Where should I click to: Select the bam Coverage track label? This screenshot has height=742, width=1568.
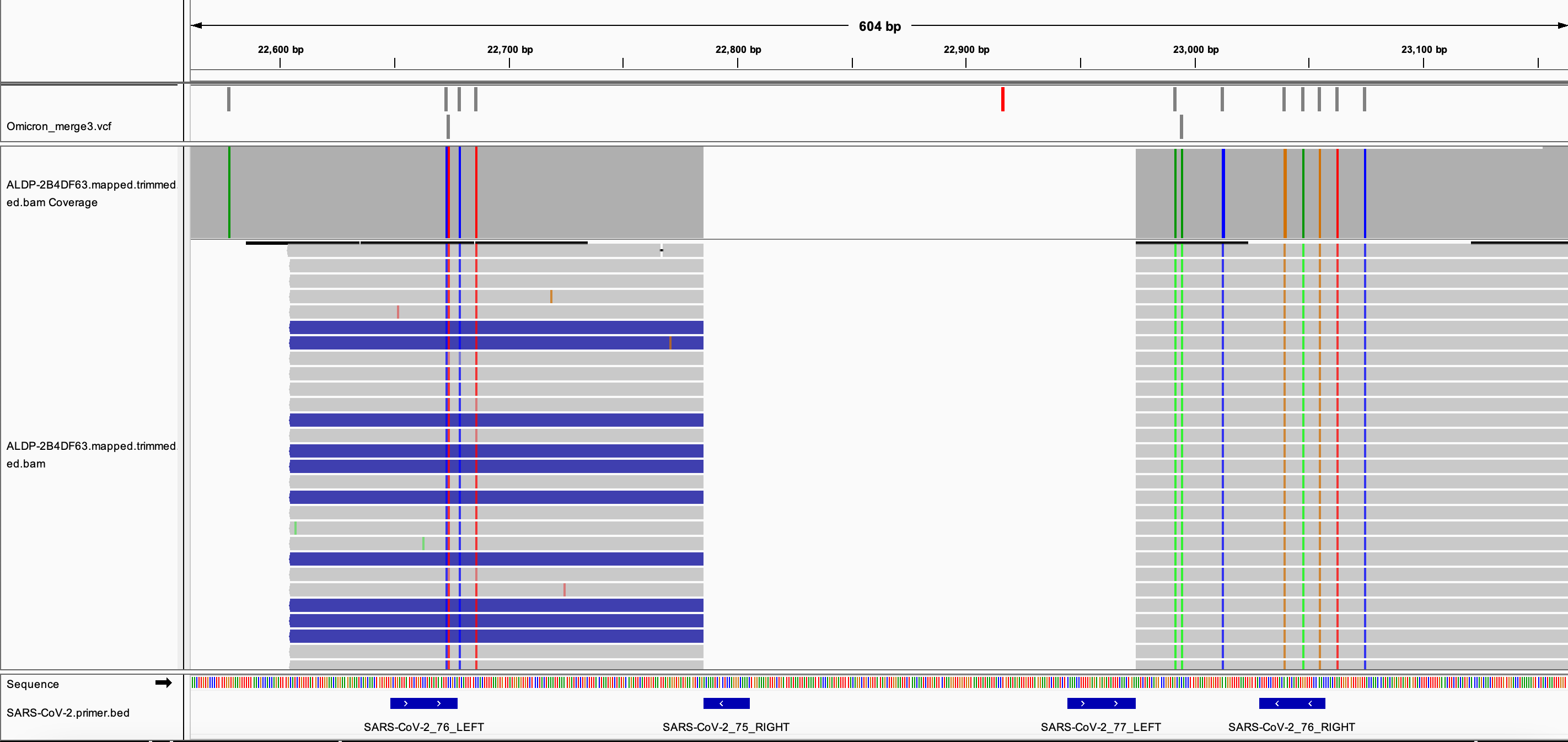pos(91,193)
